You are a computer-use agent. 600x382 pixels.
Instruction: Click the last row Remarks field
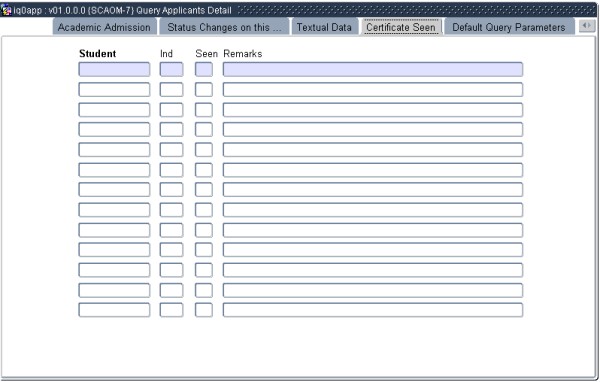373,310
